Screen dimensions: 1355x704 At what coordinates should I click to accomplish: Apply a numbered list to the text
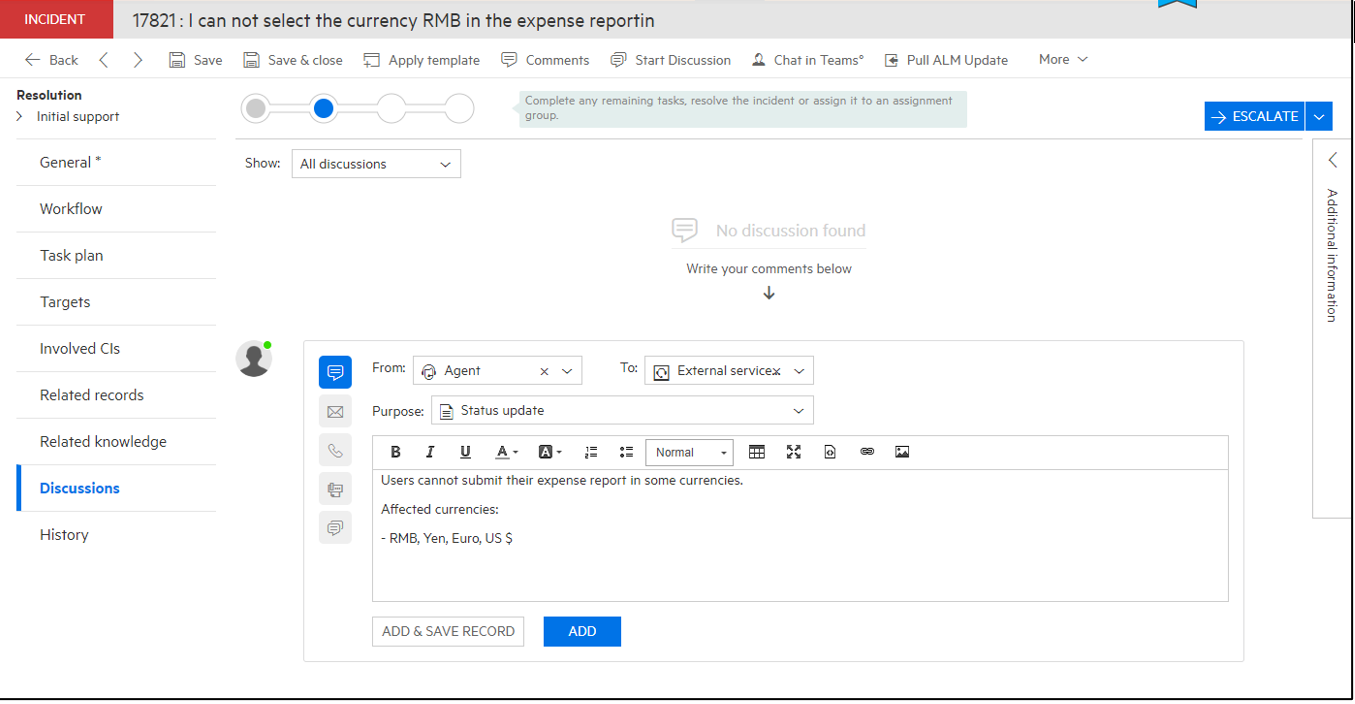click(x=591, y=451)
